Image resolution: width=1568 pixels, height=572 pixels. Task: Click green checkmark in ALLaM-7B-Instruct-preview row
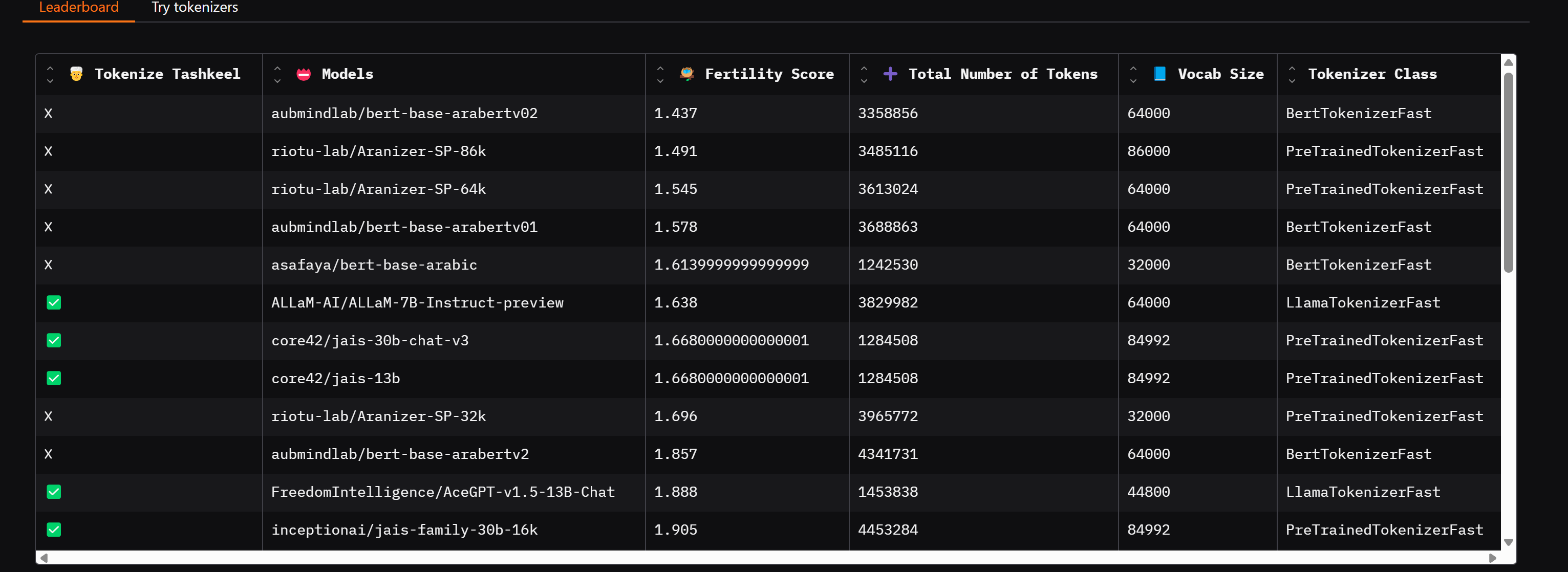point(54,302)
